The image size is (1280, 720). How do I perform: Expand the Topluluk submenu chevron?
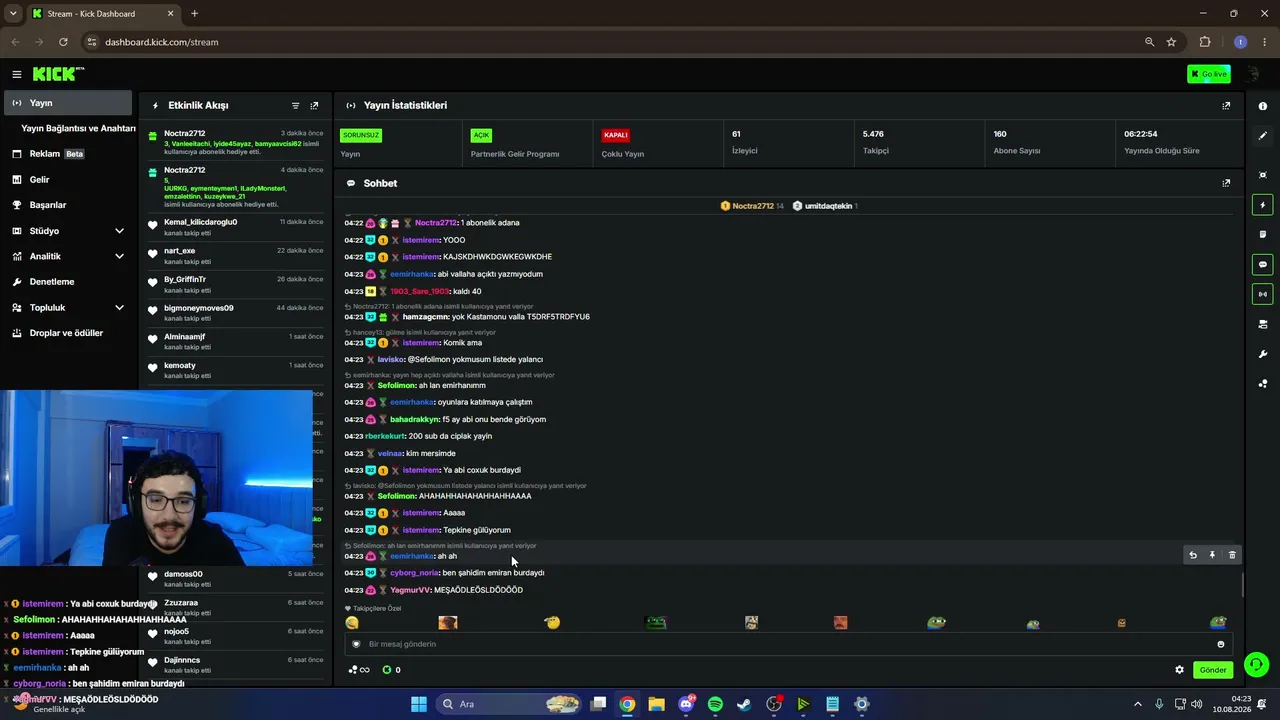pos(119,308)
